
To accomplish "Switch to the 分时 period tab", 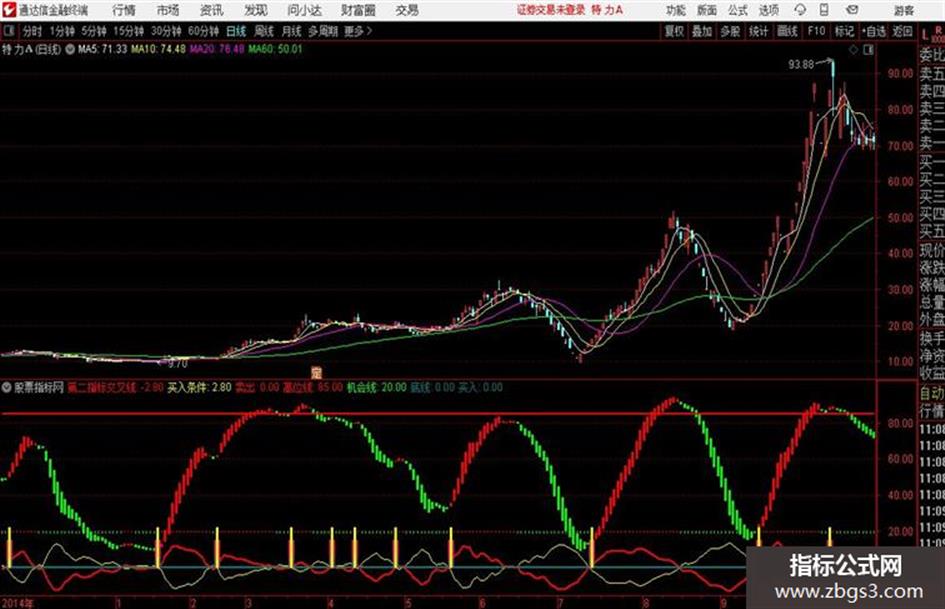I will 32,31.
